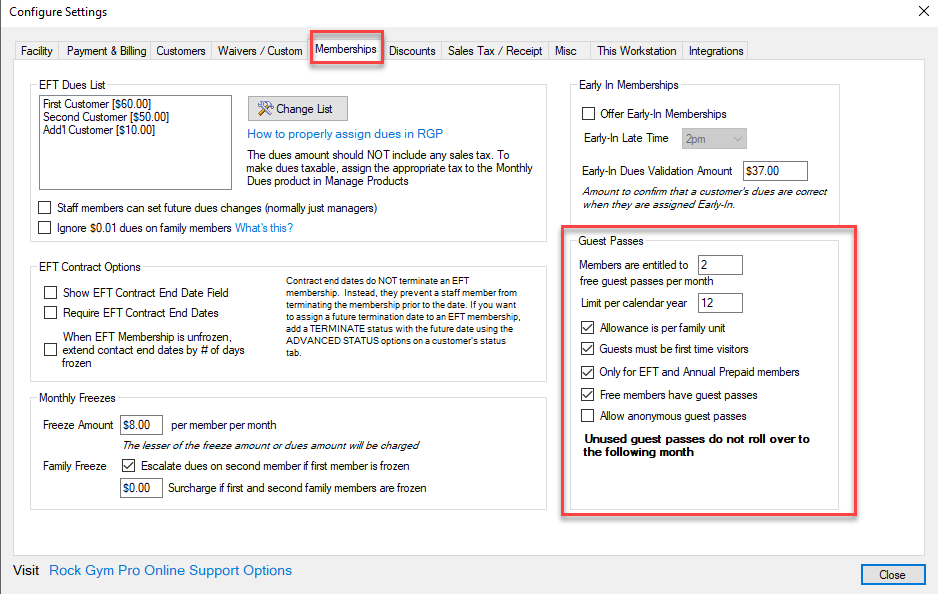Open the Discounts tab
The width and height of the screenshot is (938, 594).
point(412,51)
